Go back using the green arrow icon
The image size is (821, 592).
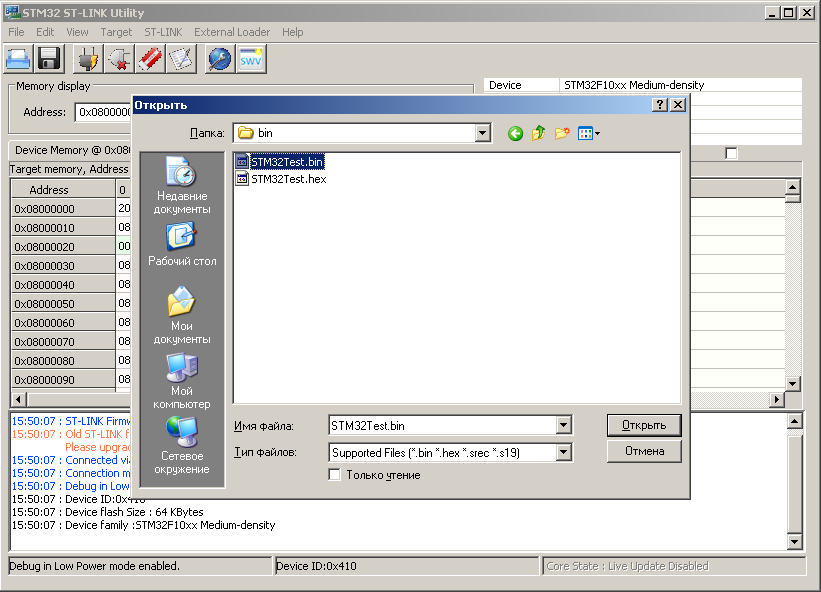(x=516, y=133)
